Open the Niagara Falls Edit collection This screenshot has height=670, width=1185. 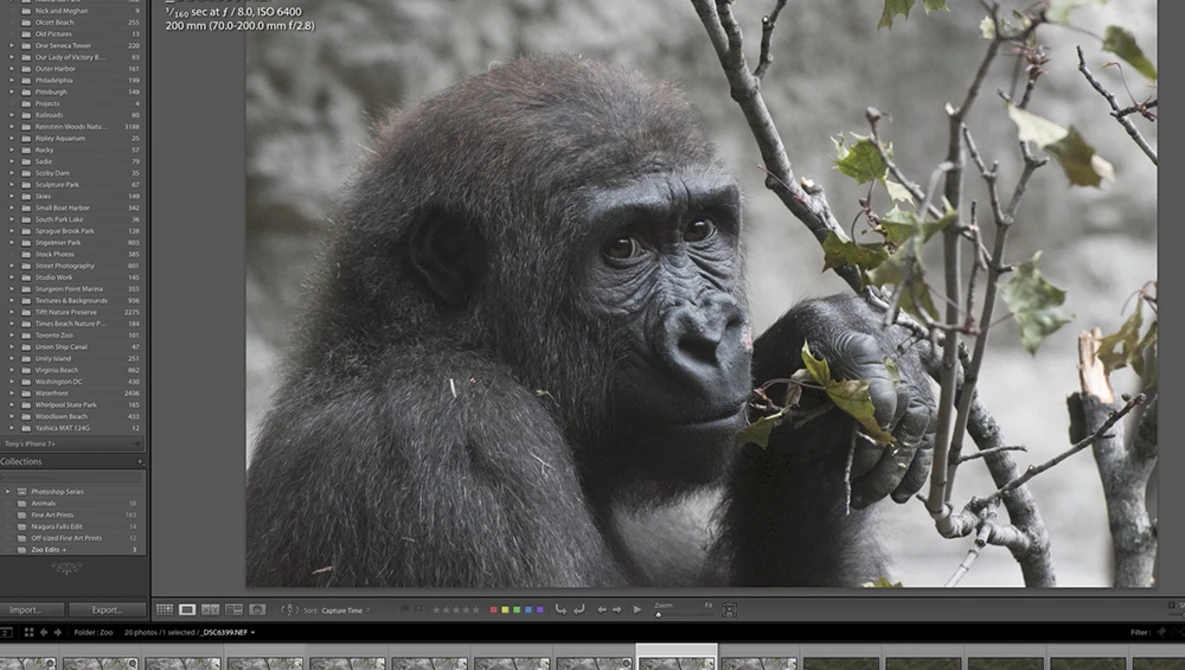point(73,526)
